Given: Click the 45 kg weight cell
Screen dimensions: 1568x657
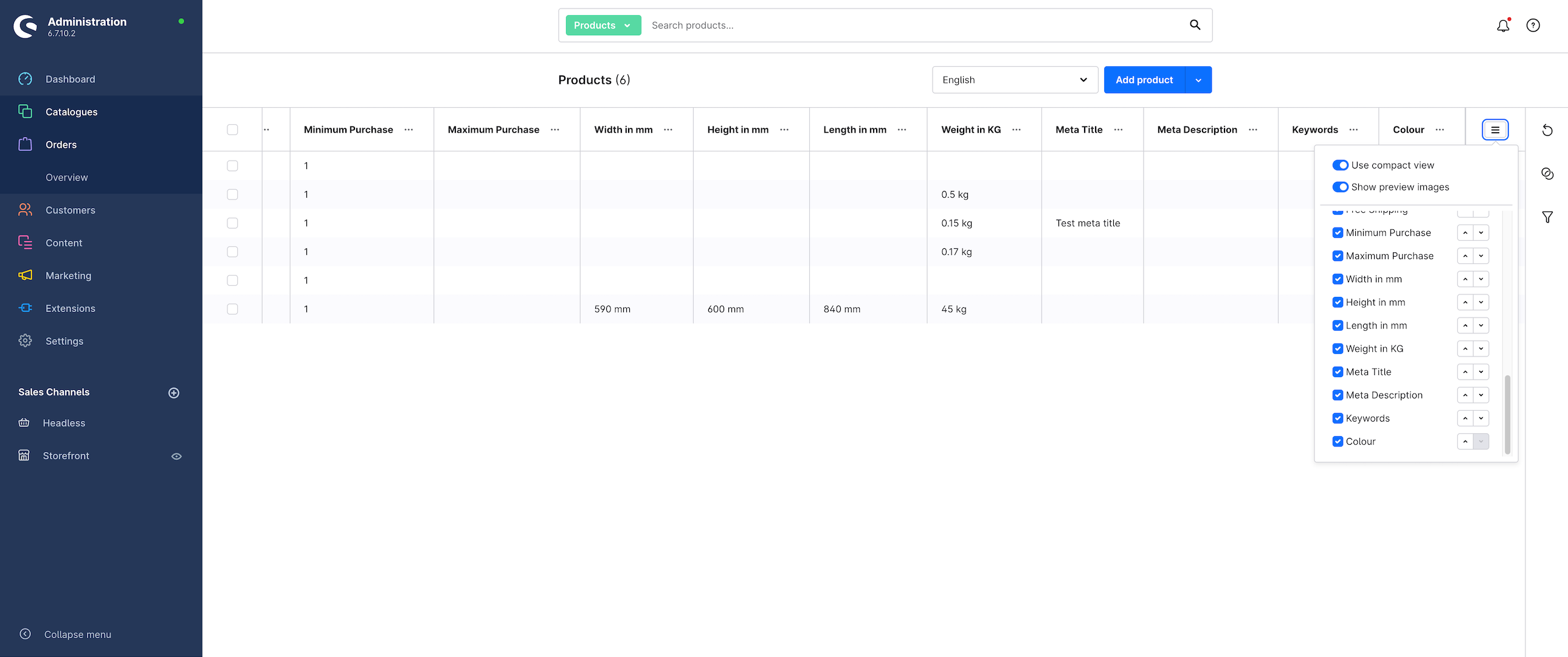Looking at the screenshot, I should pos(984,308).
